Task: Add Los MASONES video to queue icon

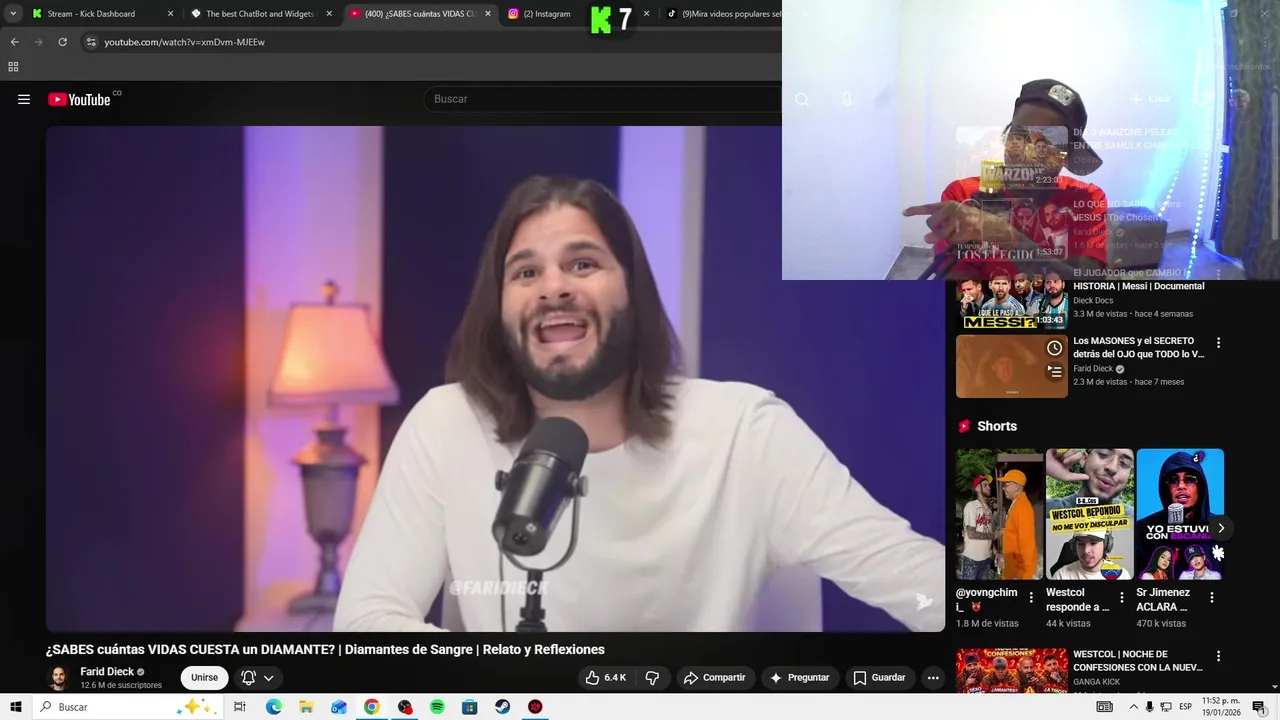Action: point(1054,372)
